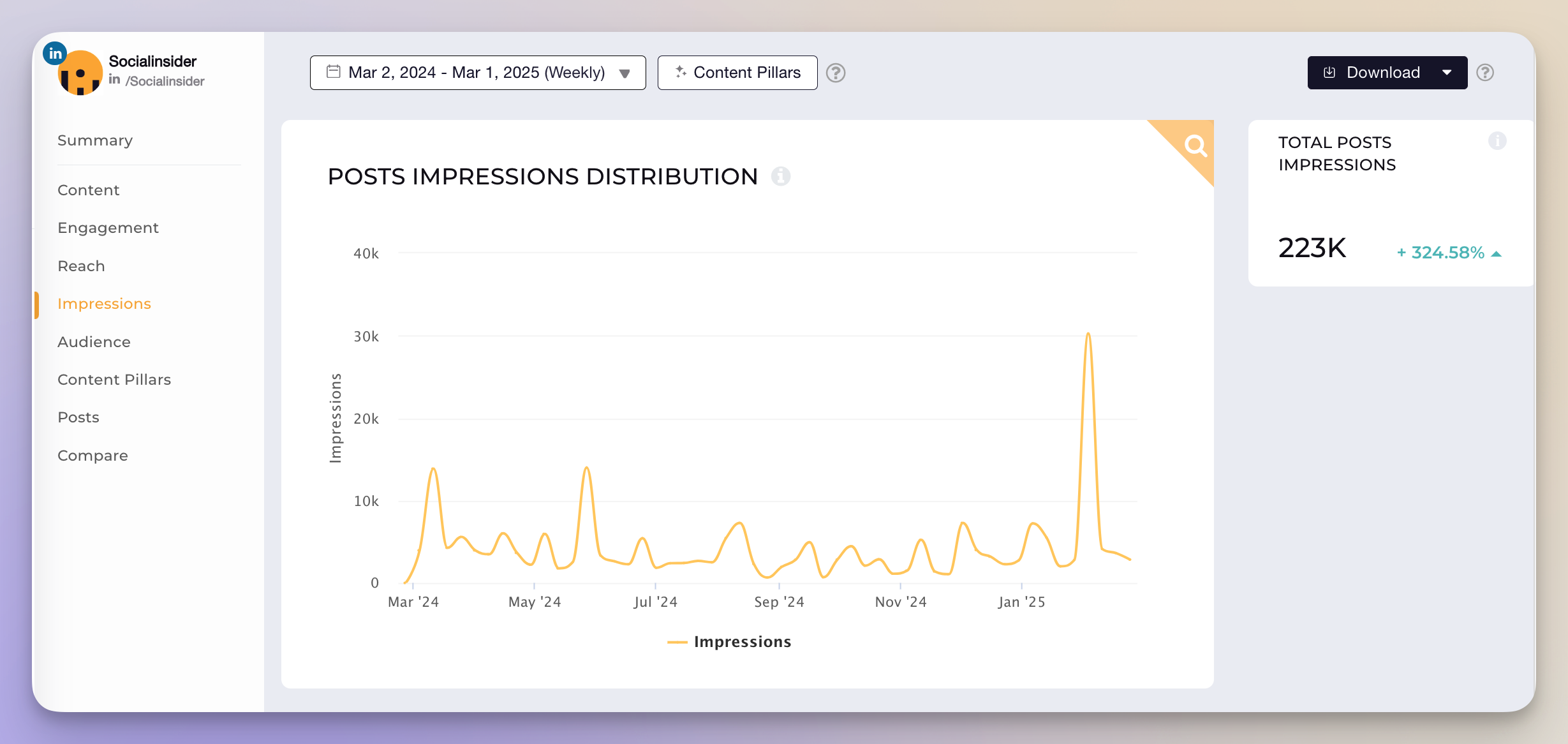The image size is (1568, 744).
Task: Expand the Content Pillars filter dropdown
Action: (x=737, y=71)
